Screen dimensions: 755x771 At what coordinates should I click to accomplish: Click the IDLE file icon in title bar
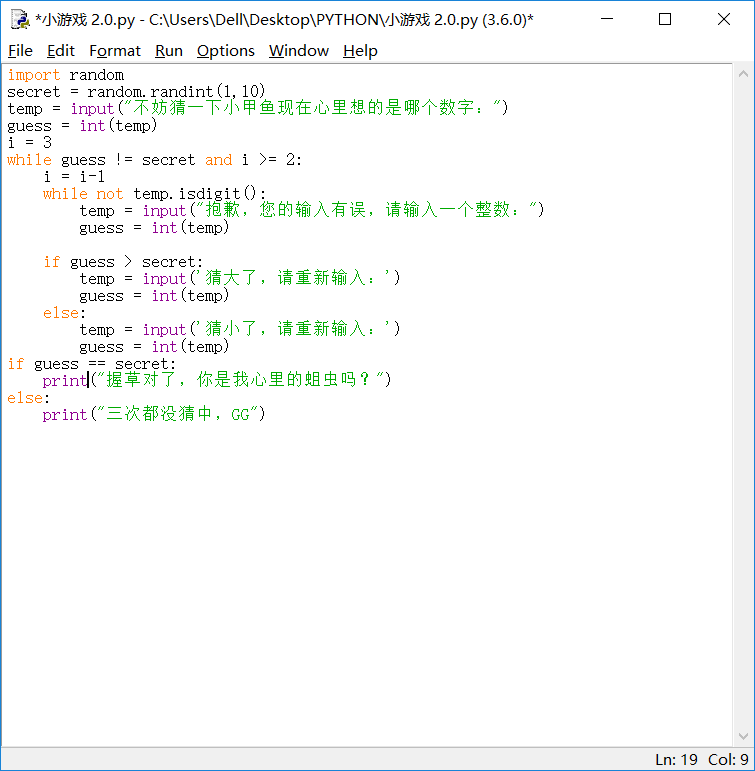pos(19,19)
